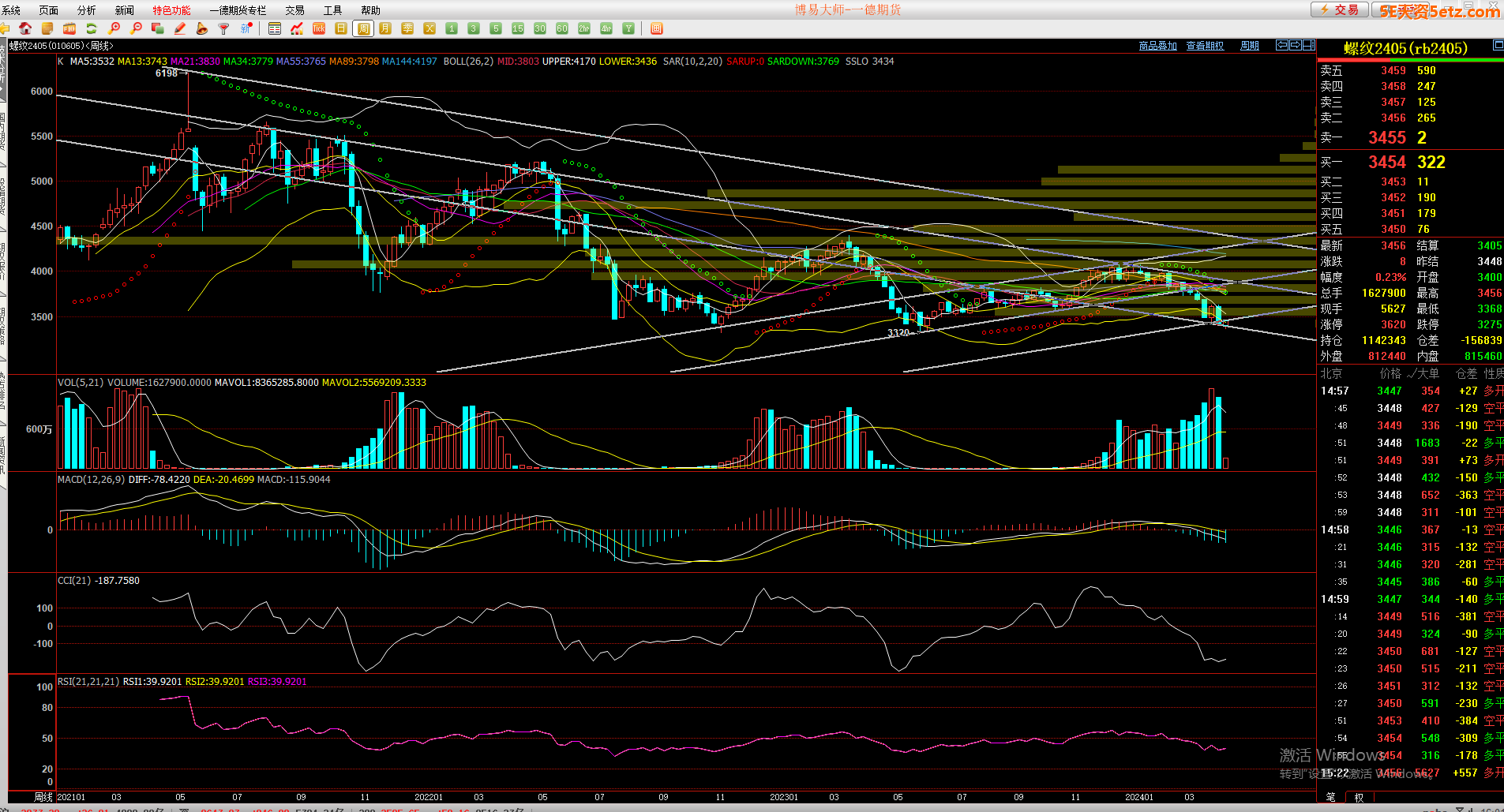Switch to daily chart with 日 icon

point(340,28)
